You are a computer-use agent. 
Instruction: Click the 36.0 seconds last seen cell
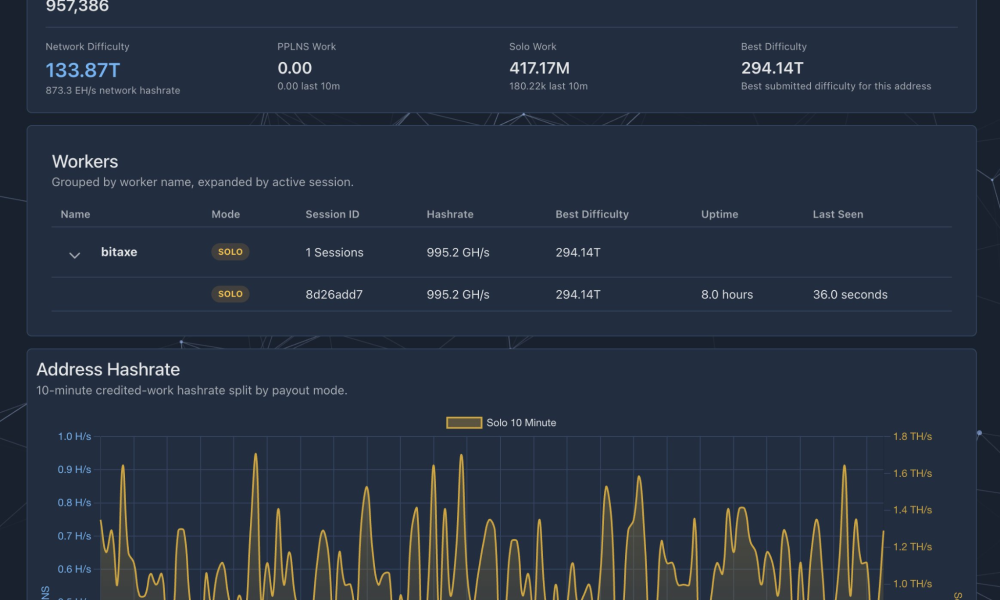[x=850, y=295]
